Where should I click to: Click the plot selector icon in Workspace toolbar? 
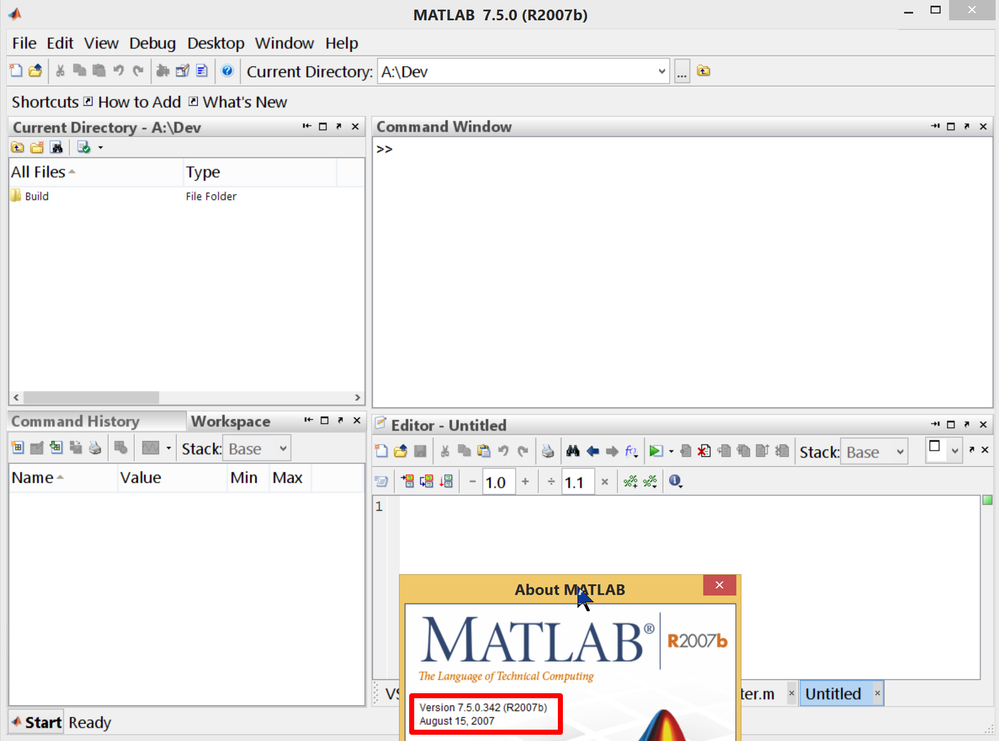[x=150, y=448]
